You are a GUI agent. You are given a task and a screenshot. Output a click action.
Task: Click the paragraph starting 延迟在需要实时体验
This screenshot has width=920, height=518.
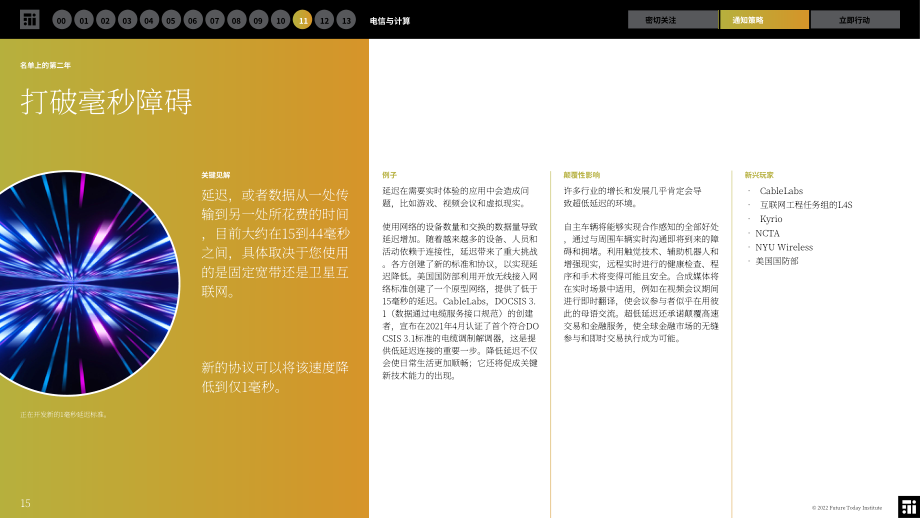(x=456, y=197)
